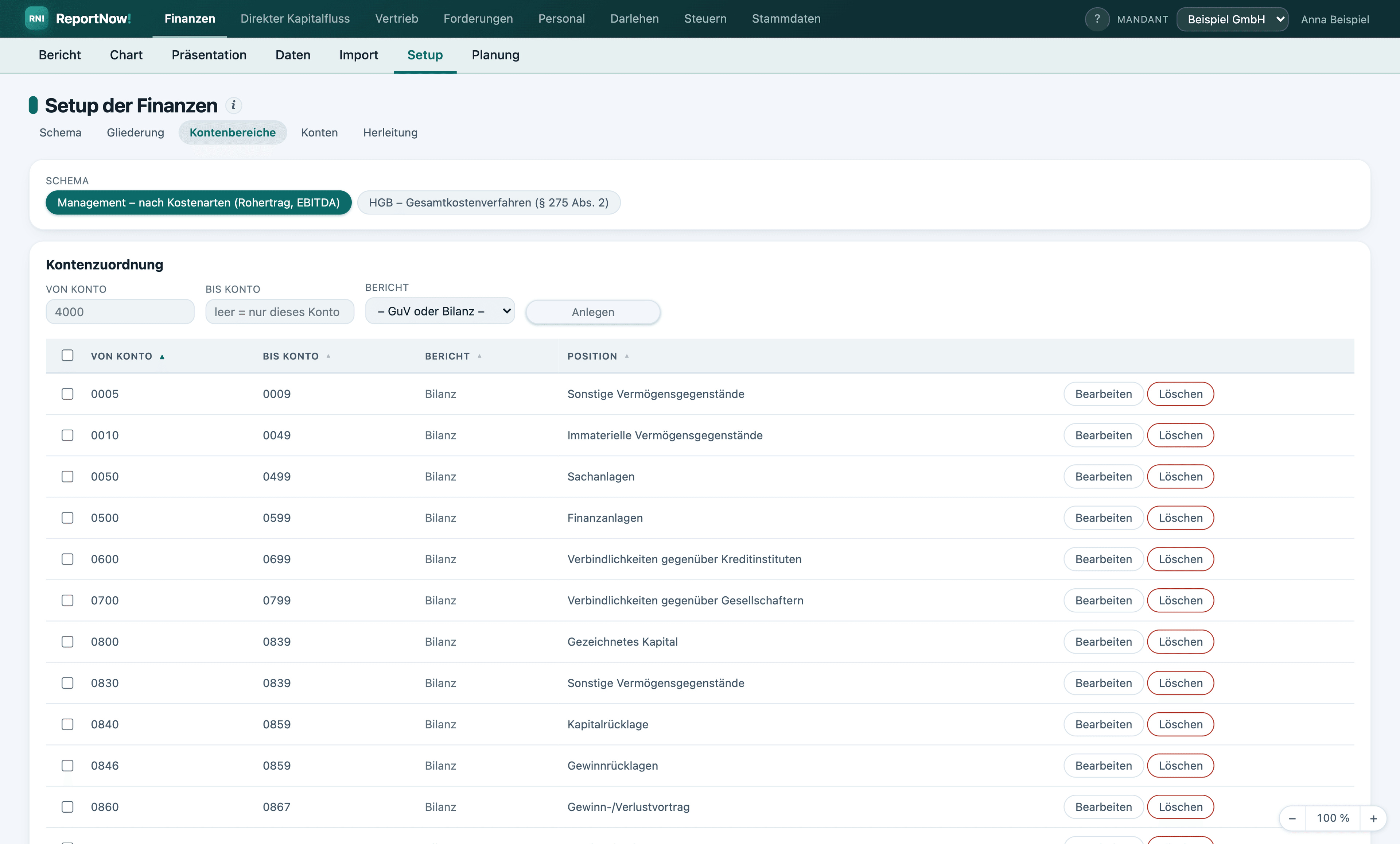Viewport: 1400px width, 844px height.
Task: Edit the Sachanlagen row
Action: click(1103, 476)
